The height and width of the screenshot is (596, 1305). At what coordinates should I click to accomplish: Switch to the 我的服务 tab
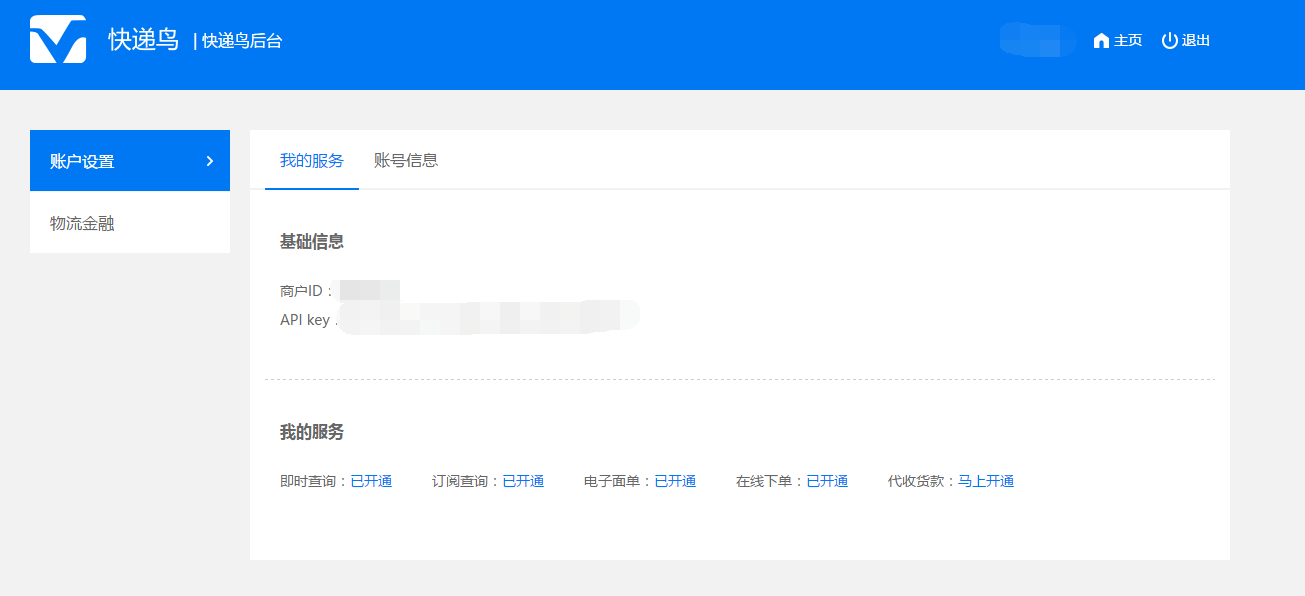pyautogui.click(x=312, y=160)
